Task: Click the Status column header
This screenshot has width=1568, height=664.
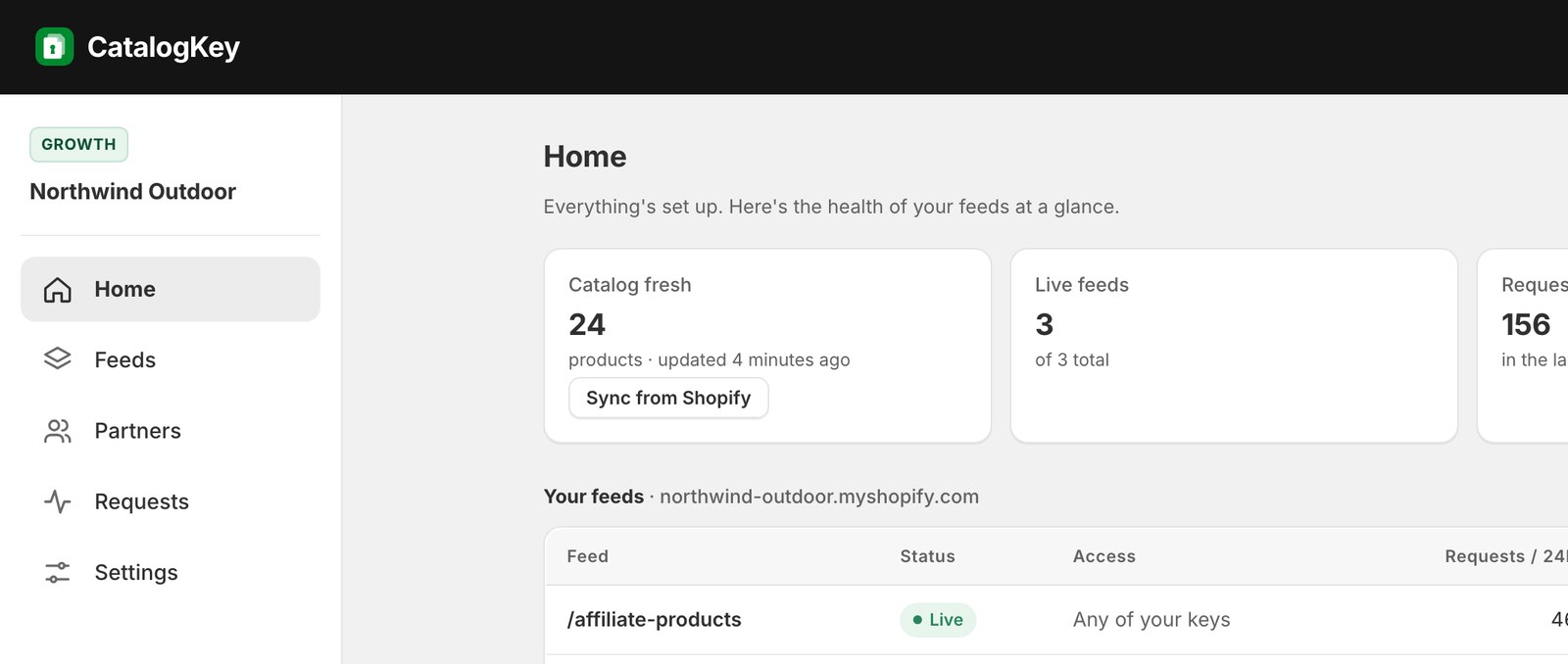Action: [x=927, y=556]
